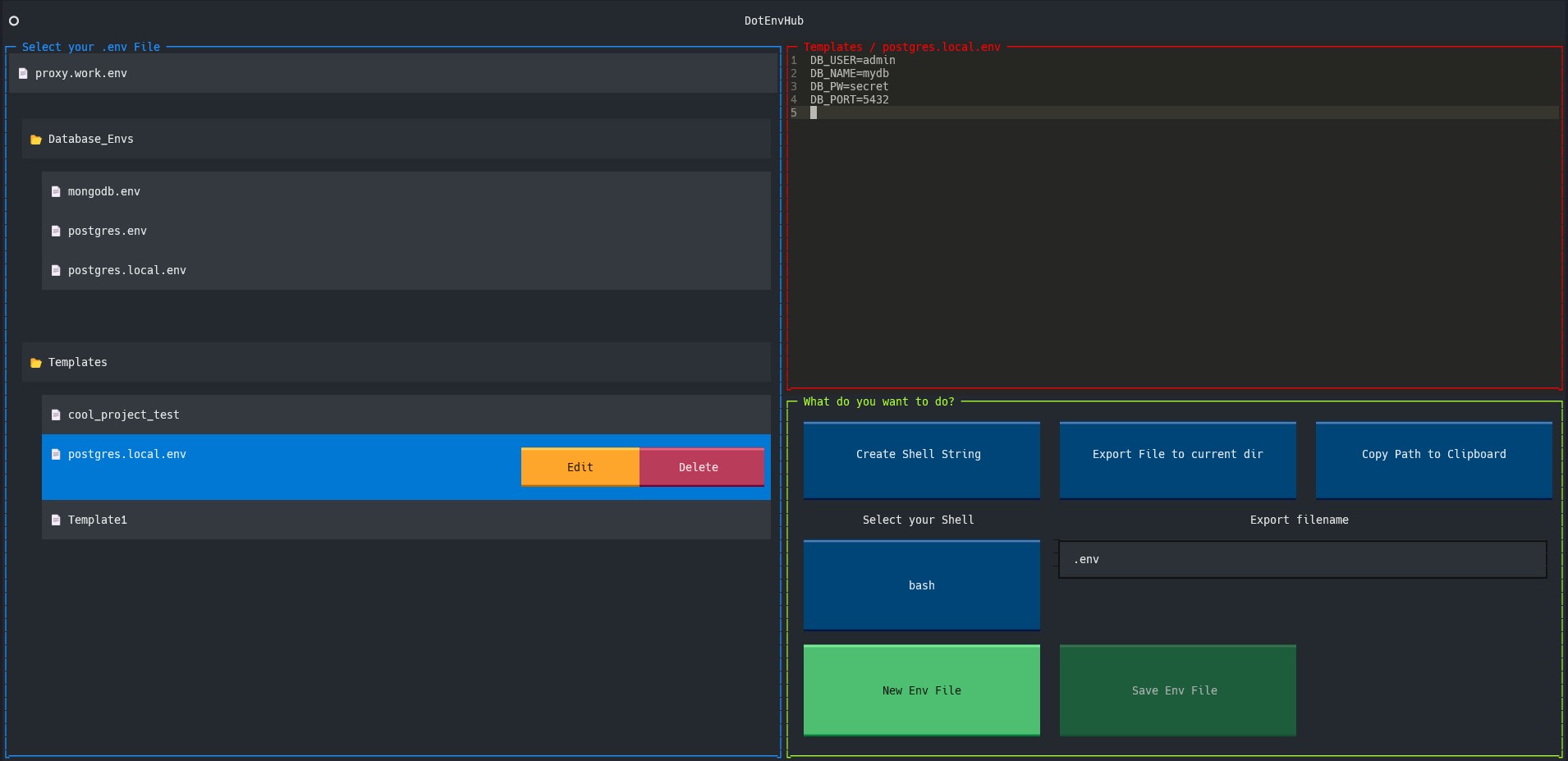This screenshot has width=1568, height=761.
Task: Collapse the Templates folder
Action: point(397,362)
